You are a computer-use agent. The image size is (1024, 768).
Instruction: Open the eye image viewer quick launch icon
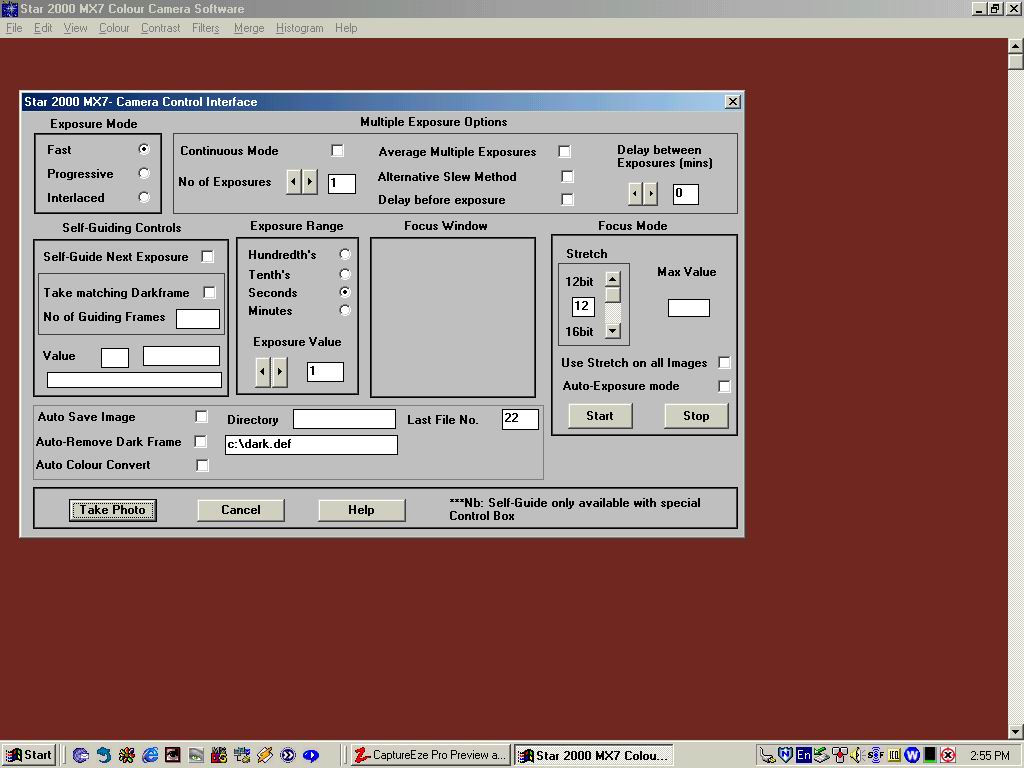pyautogui.click(x=172, y=755)
